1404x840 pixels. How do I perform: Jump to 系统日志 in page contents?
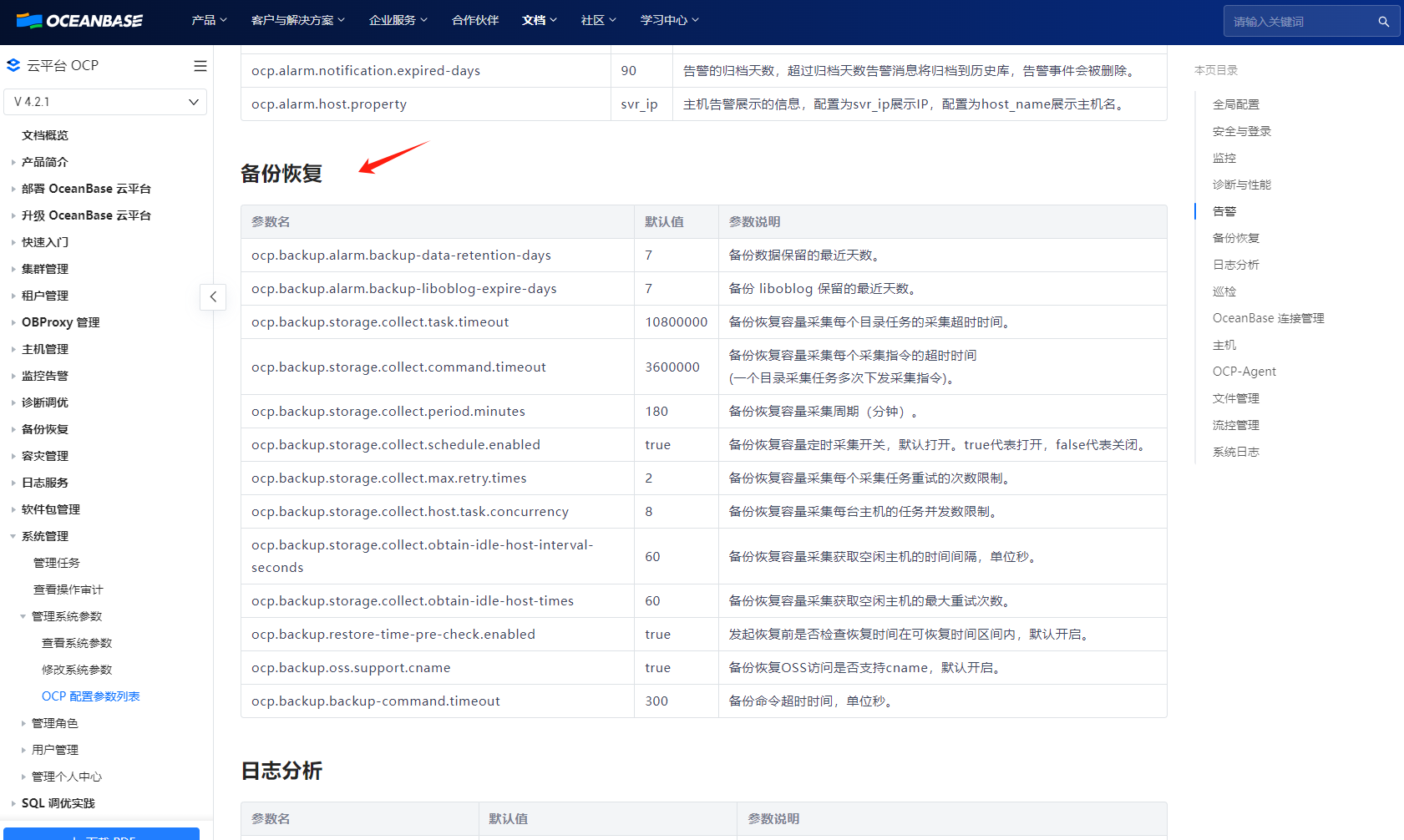[1236, 452]
